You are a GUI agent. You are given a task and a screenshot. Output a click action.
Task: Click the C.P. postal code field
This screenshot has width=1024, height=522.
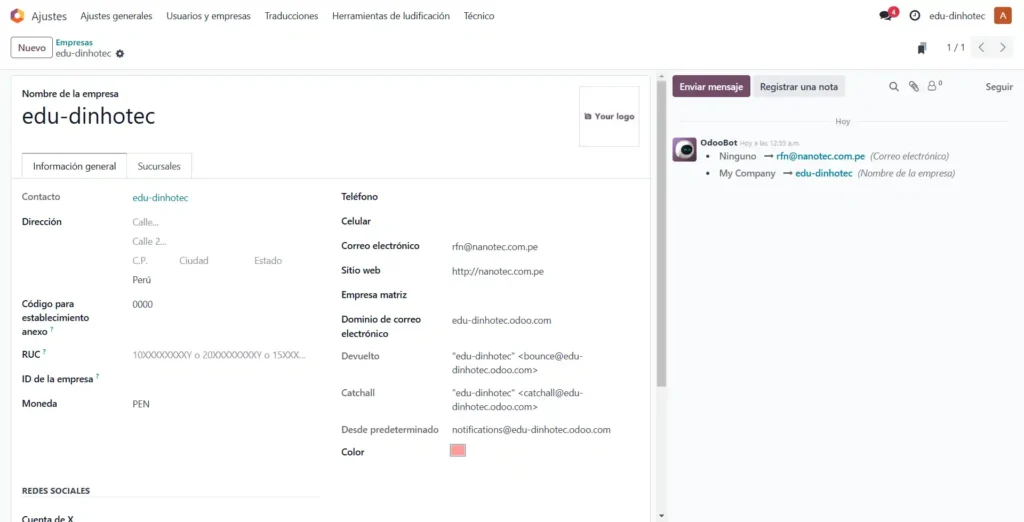(153, 261)
